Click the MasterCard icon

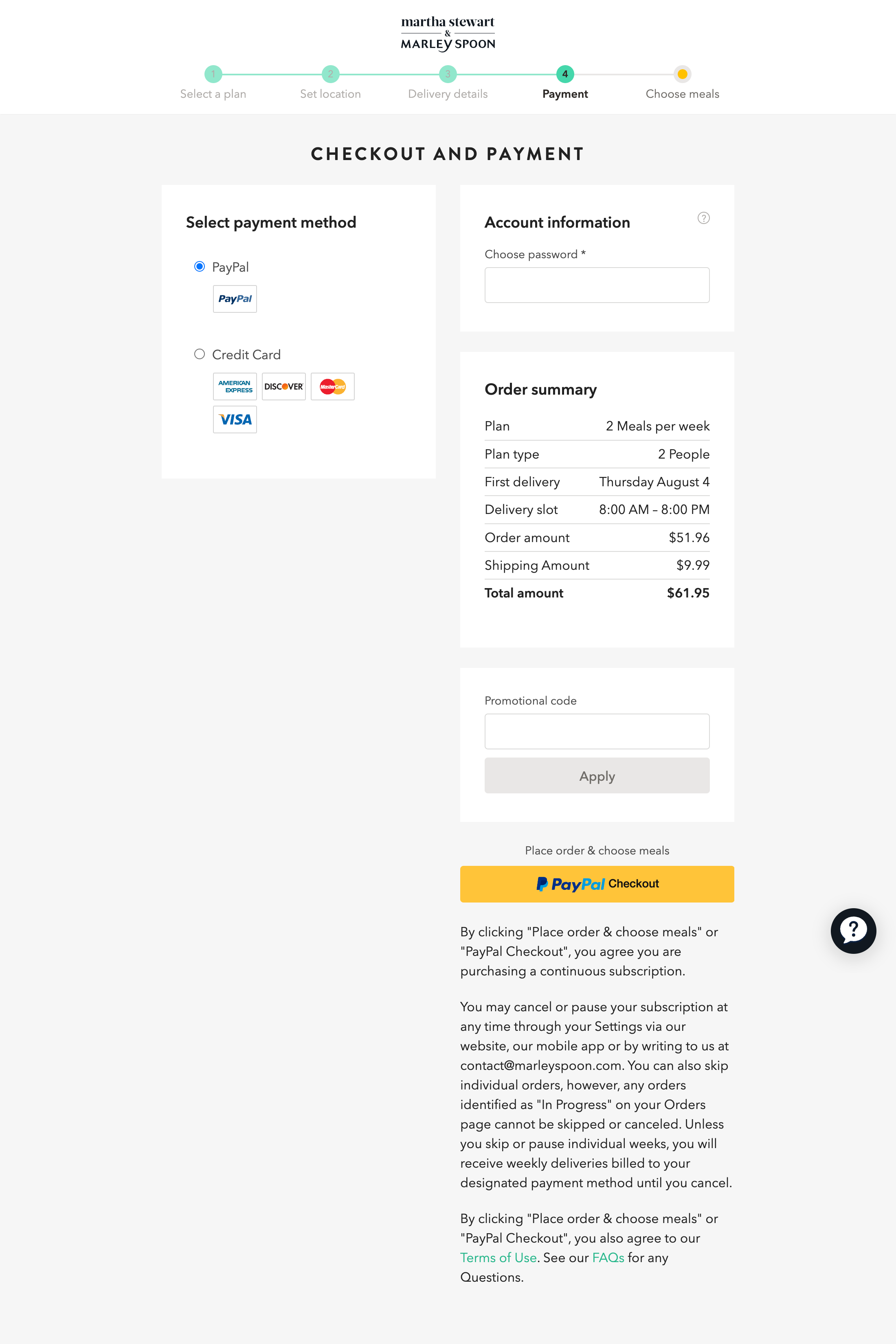332,386
